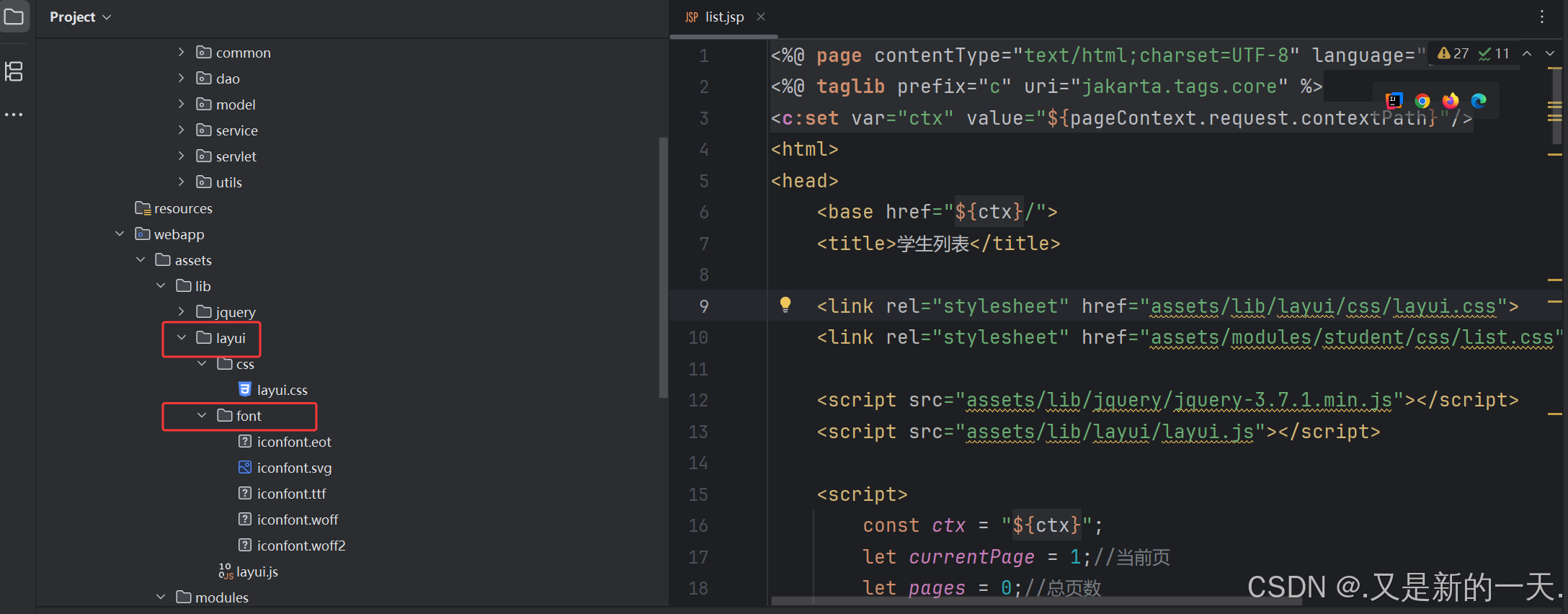The image size is (1568, 614).
Task: Collapse the layui folder chevron
Action: point(182,337)
